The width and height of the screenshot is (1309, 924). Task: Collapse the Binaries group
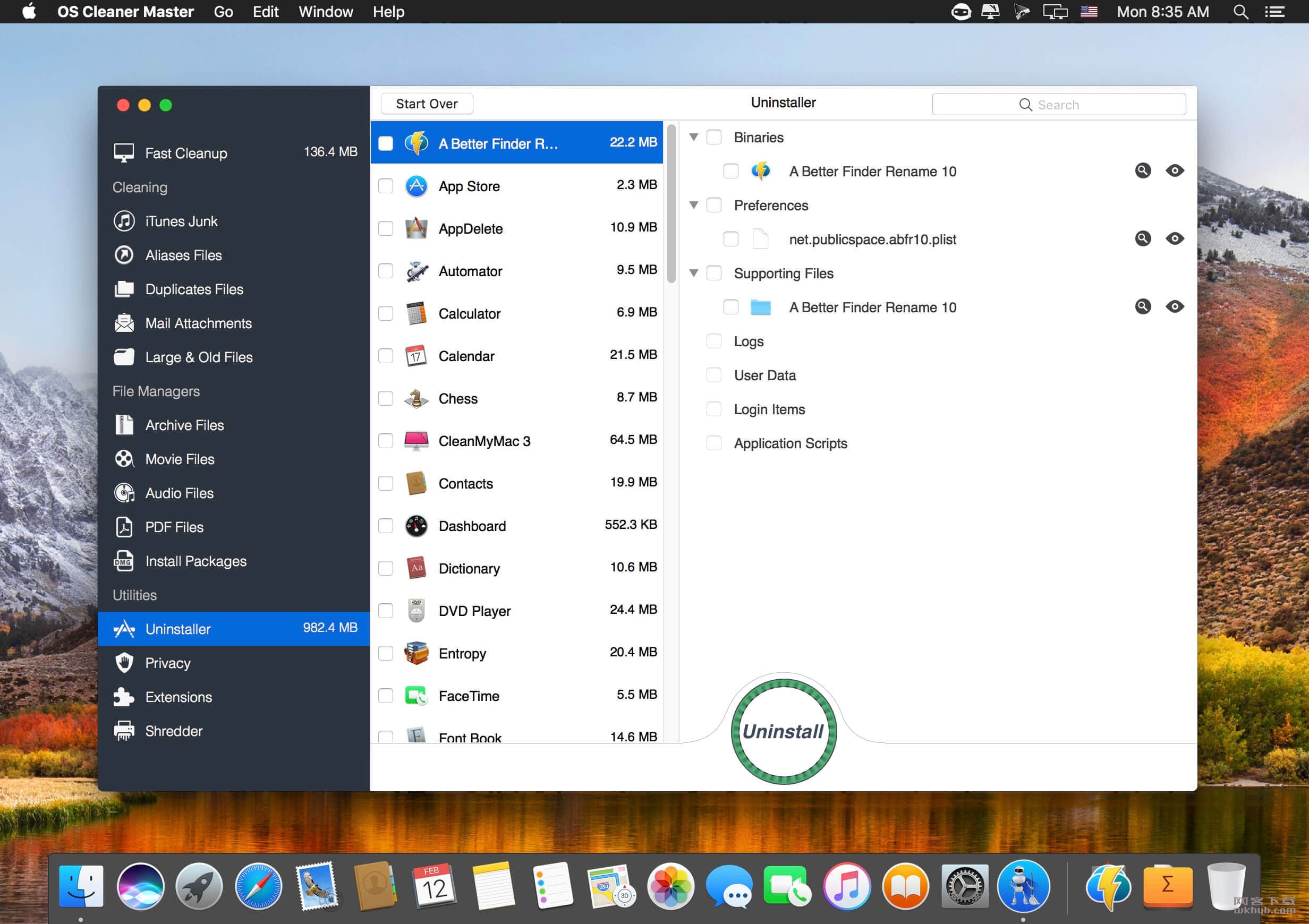(x=694, y=138)
